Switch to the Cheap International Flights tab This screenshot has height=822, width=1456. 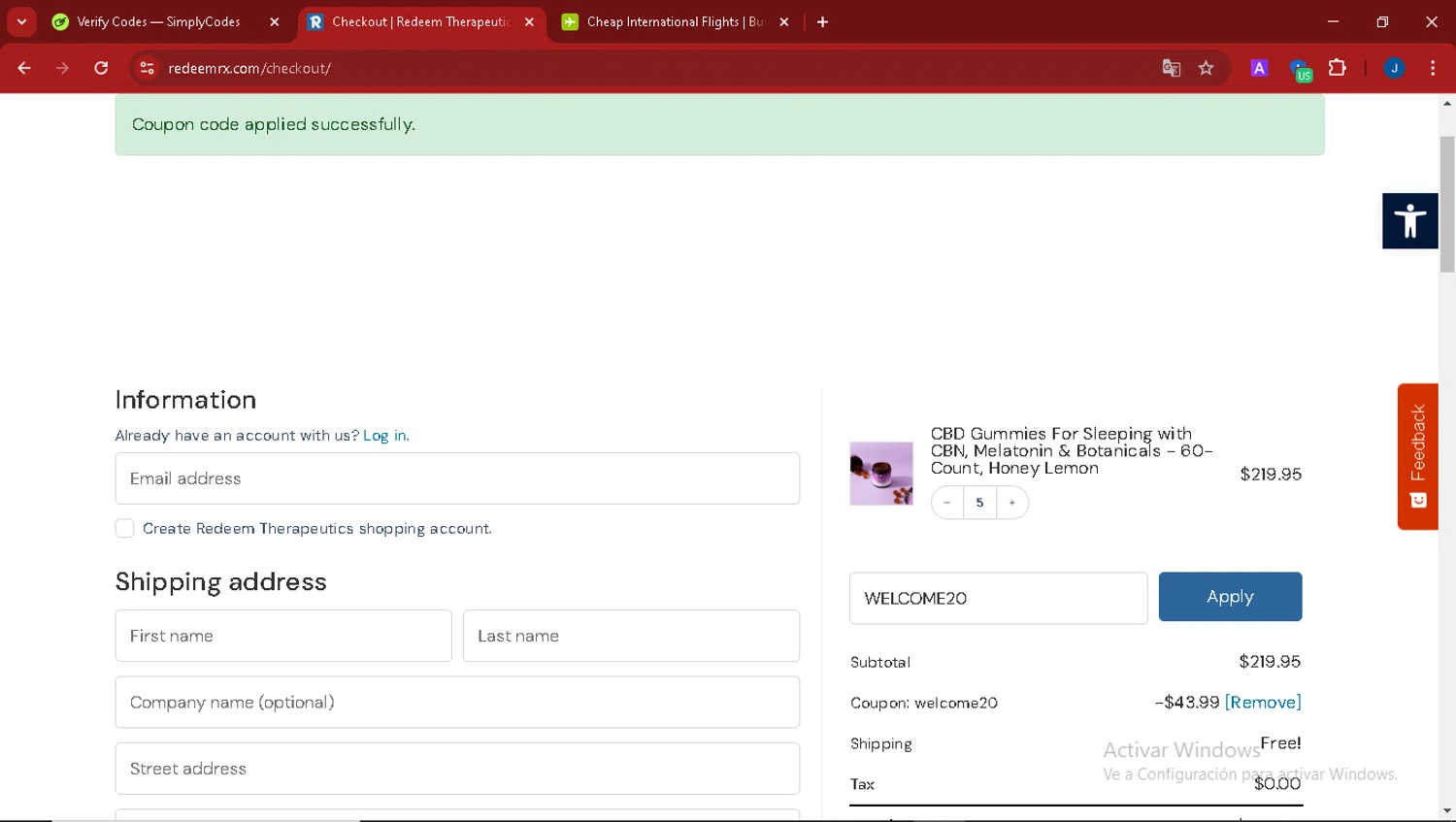(675, 21)
